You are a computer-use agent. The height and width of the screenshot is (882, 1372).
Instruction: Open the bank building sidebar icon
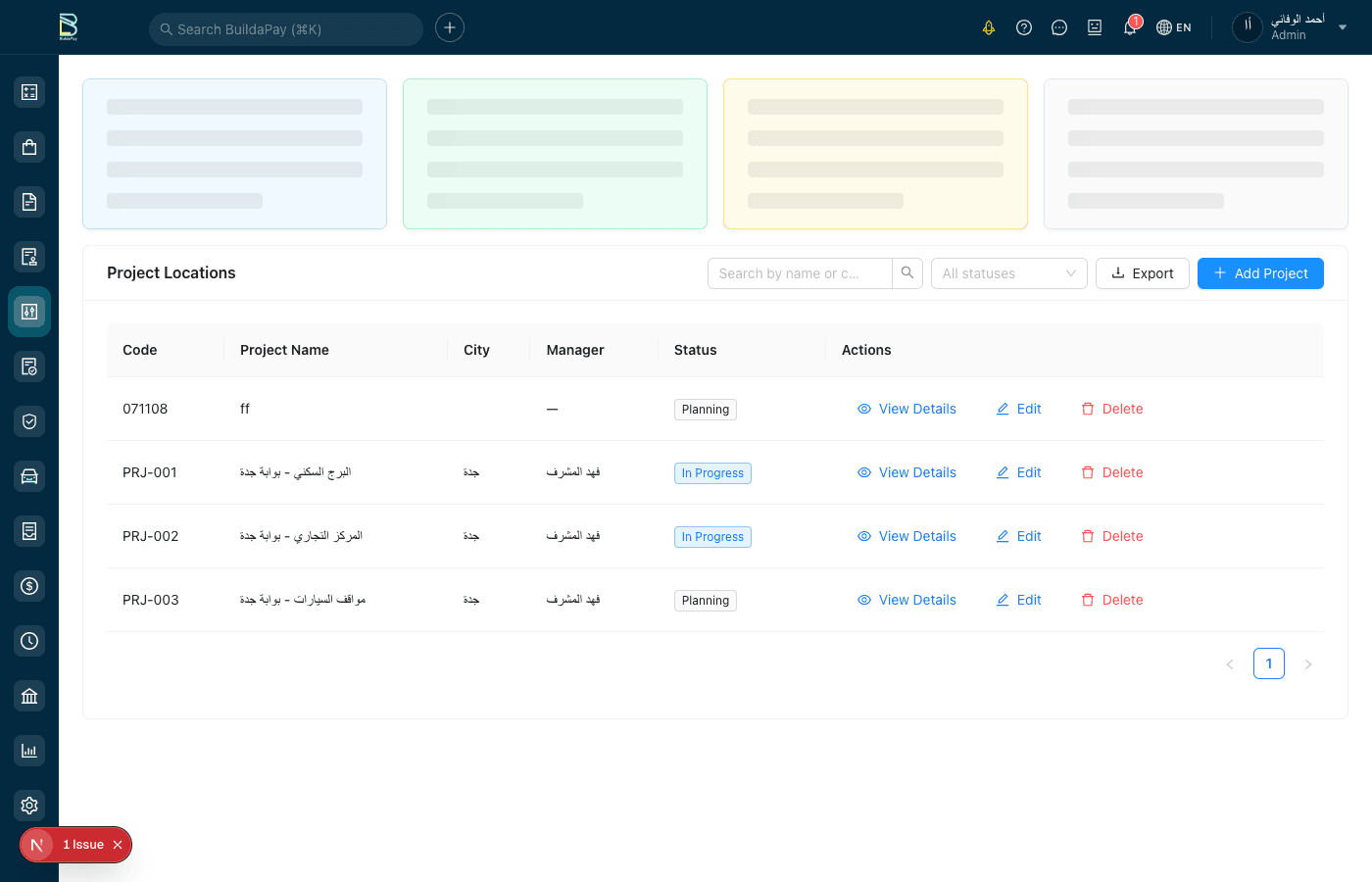tap(29, 696)
